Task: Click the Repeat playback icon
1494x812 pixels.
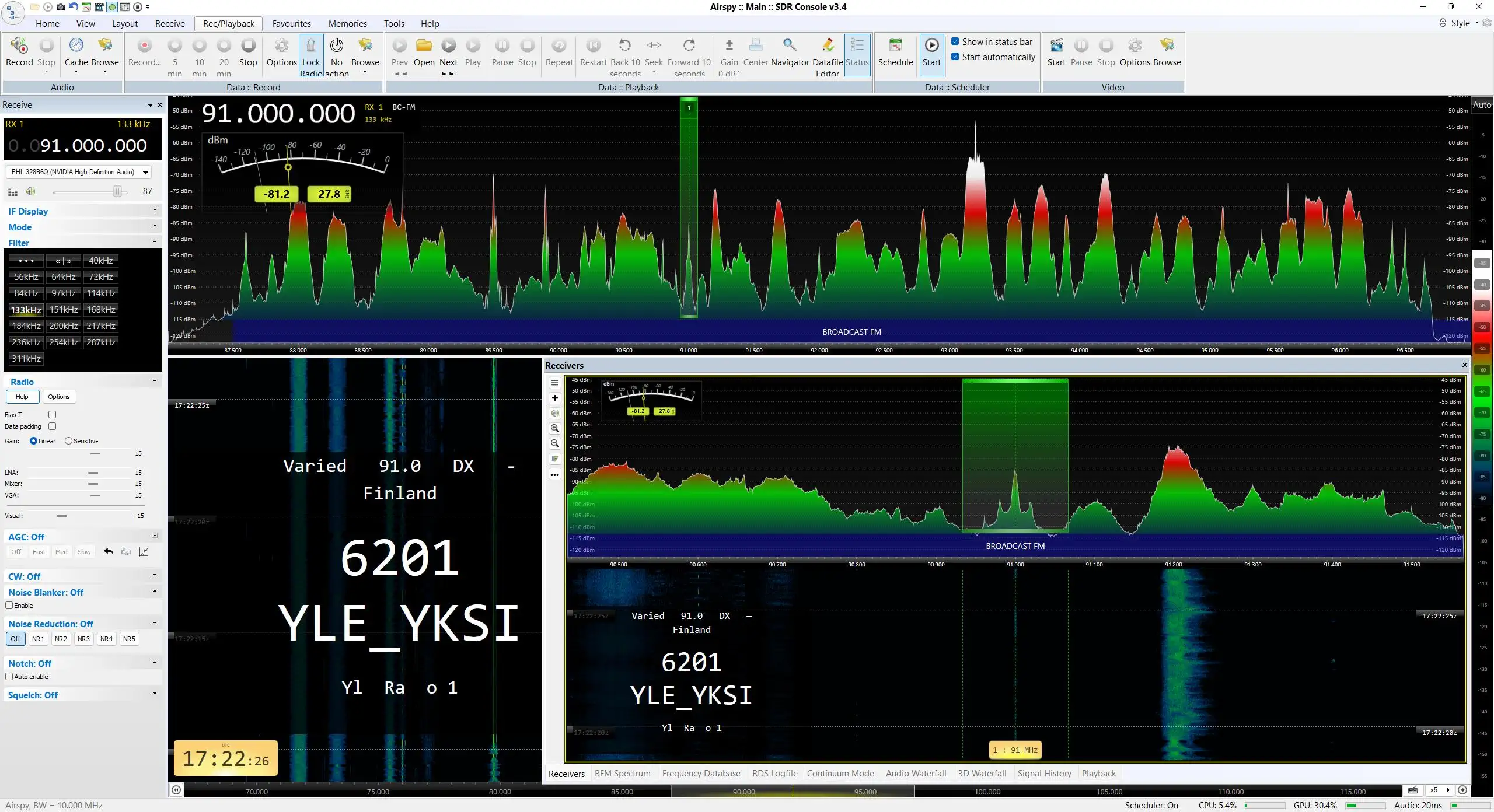Action: point(559,45)
